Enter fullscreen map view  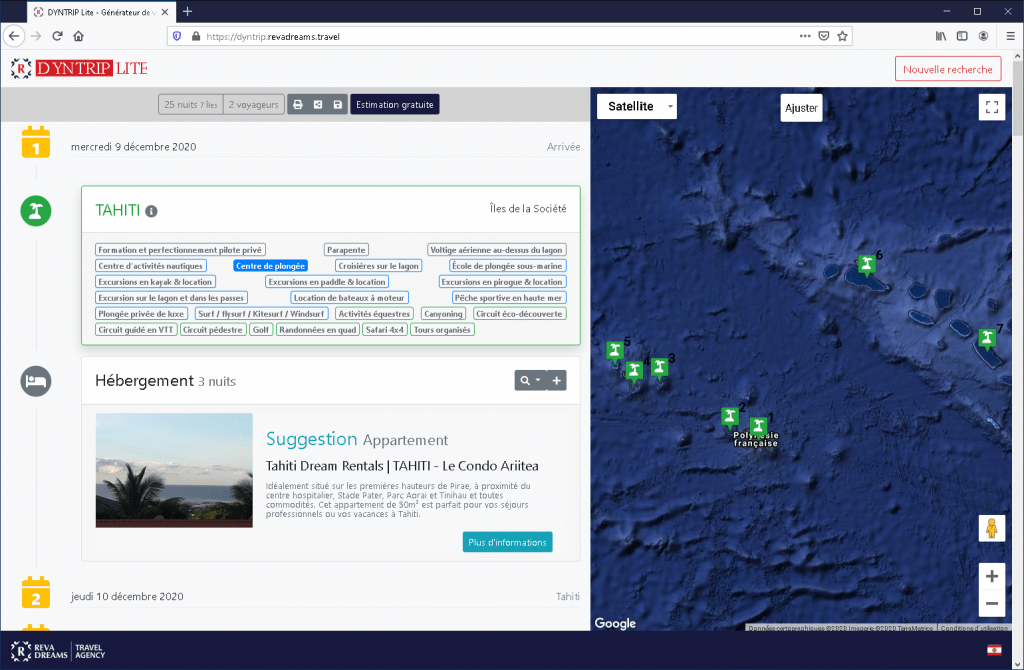pos(991,107)
